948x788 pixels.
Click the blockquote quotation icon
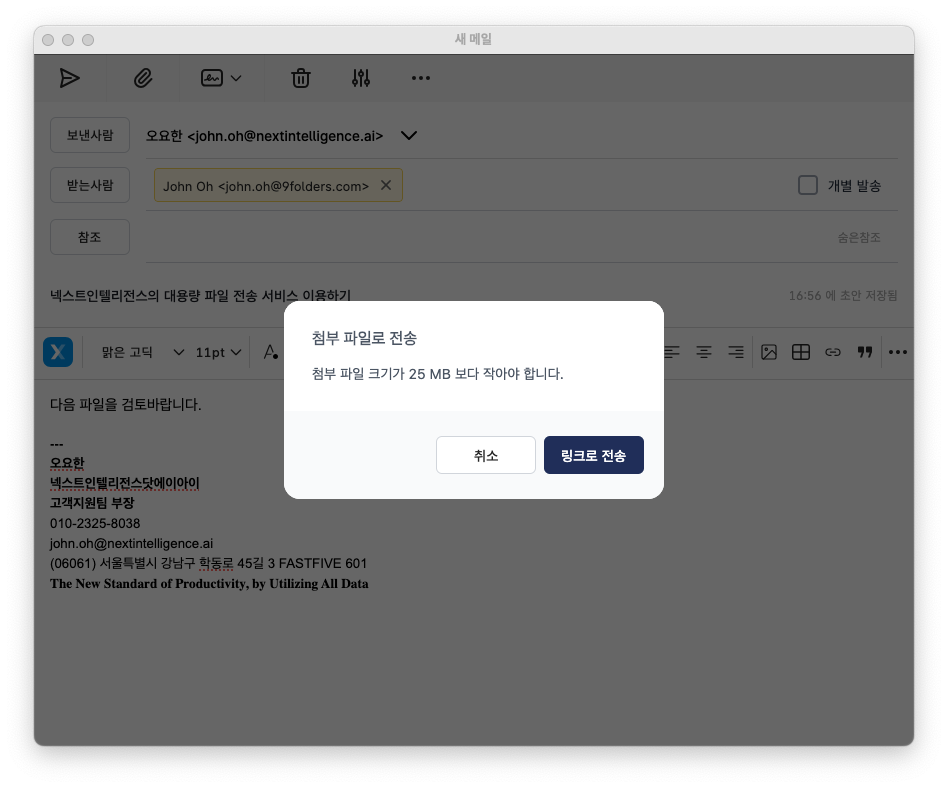[x=865, y=352]
